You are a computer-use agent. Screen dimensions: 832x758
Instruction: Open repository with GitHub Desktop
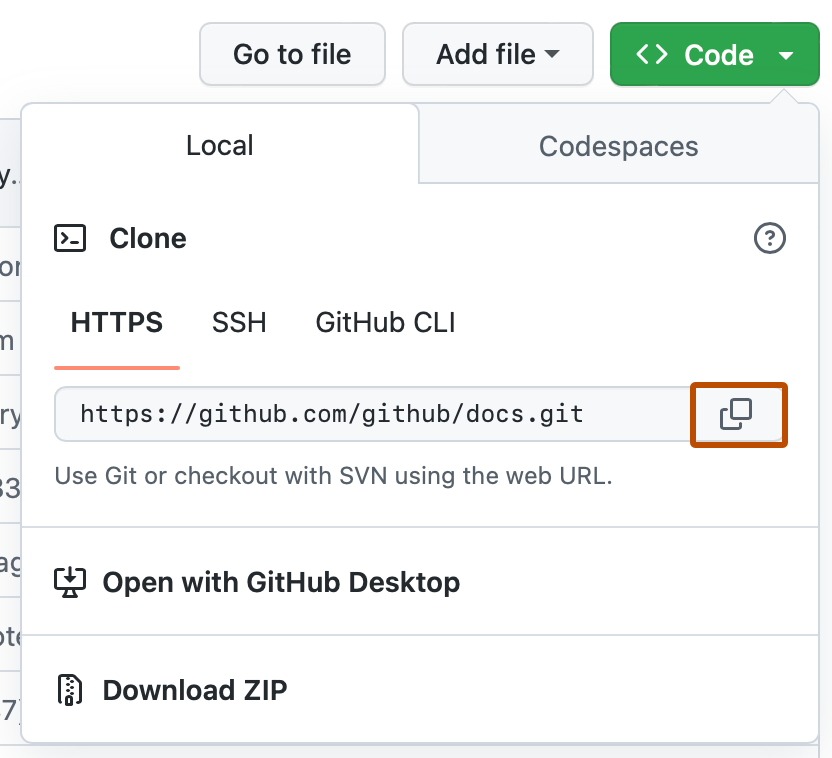[279, 581]
